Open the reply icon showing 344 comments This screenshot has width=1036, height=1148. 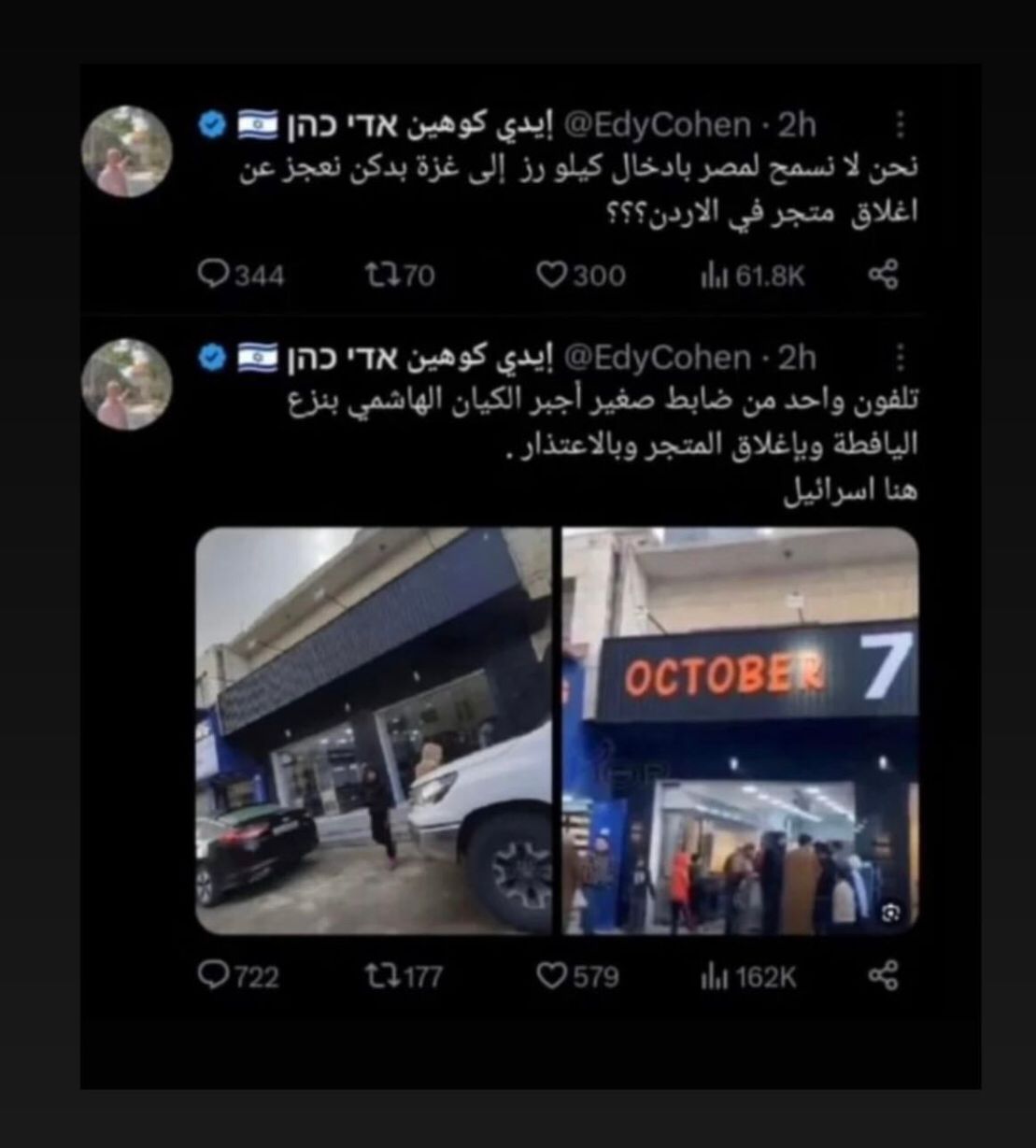coord(242,275)
